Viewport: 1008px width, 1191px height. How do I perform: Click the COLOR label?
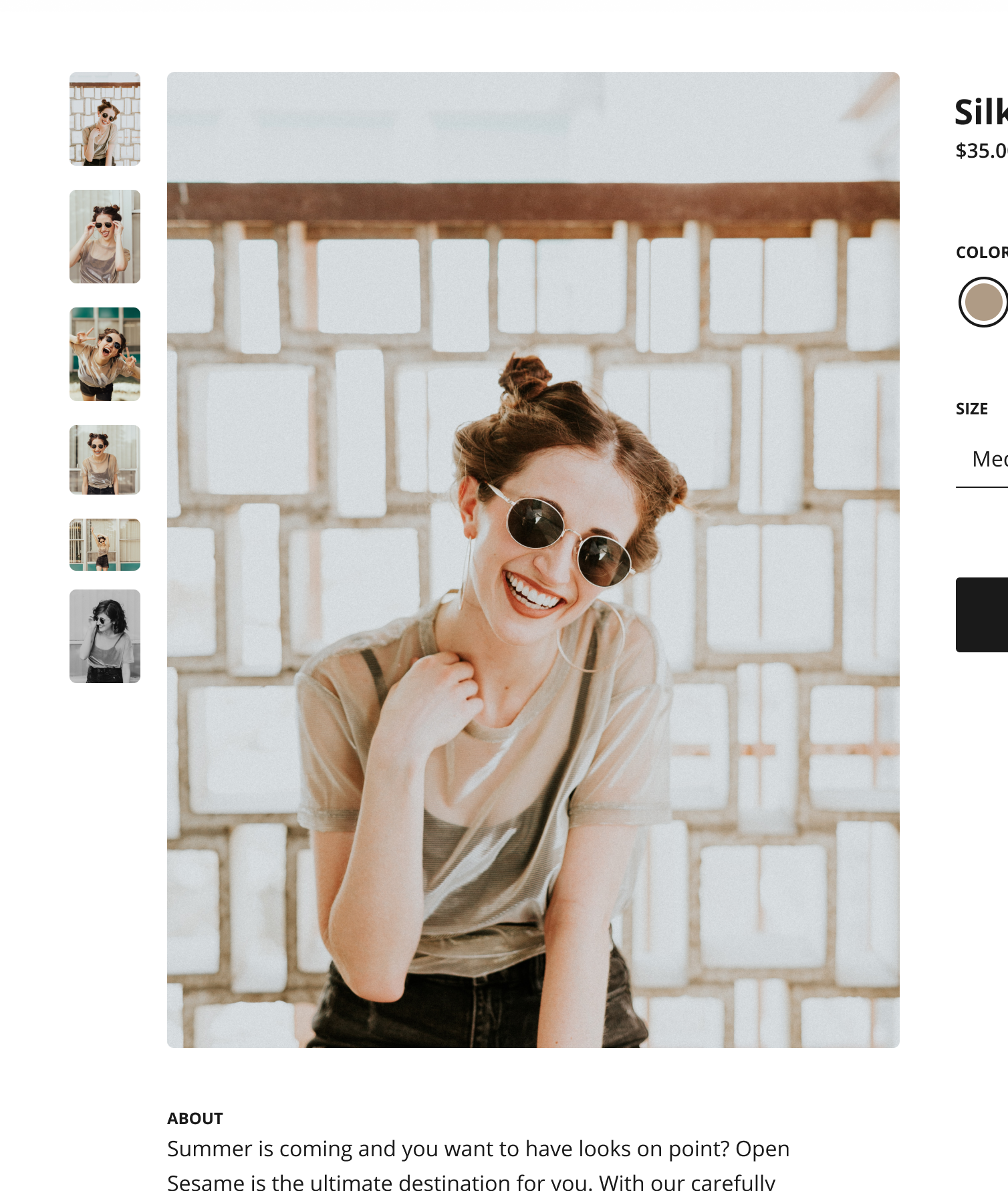[x=981, y=253]
